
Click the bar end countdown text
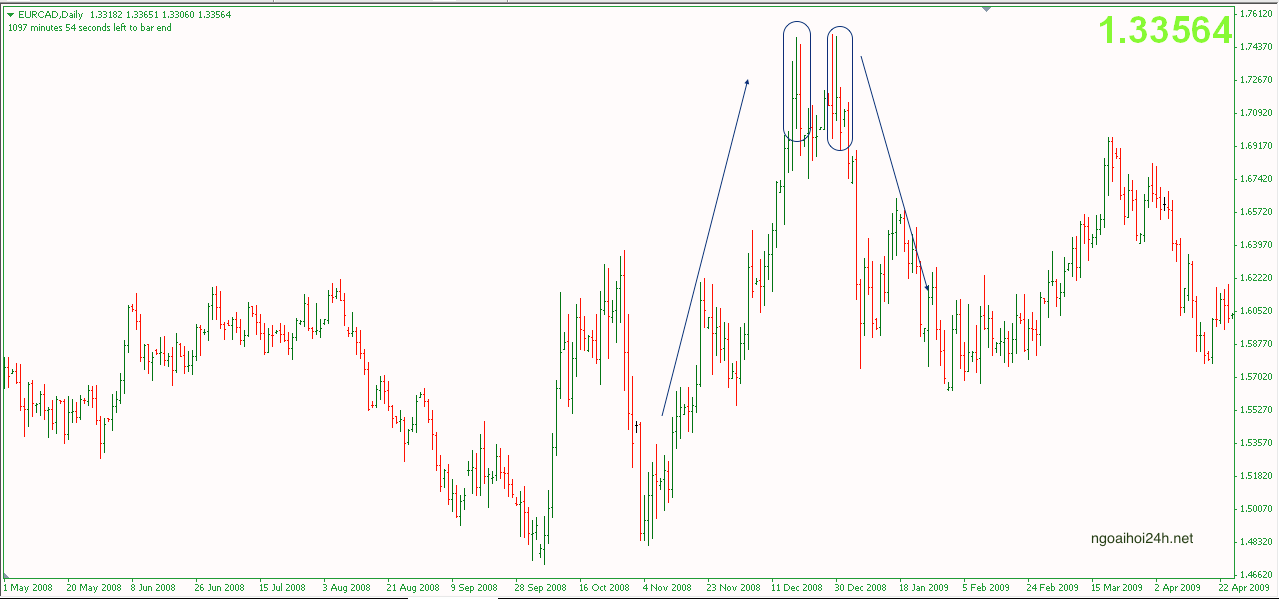[89, 28]
